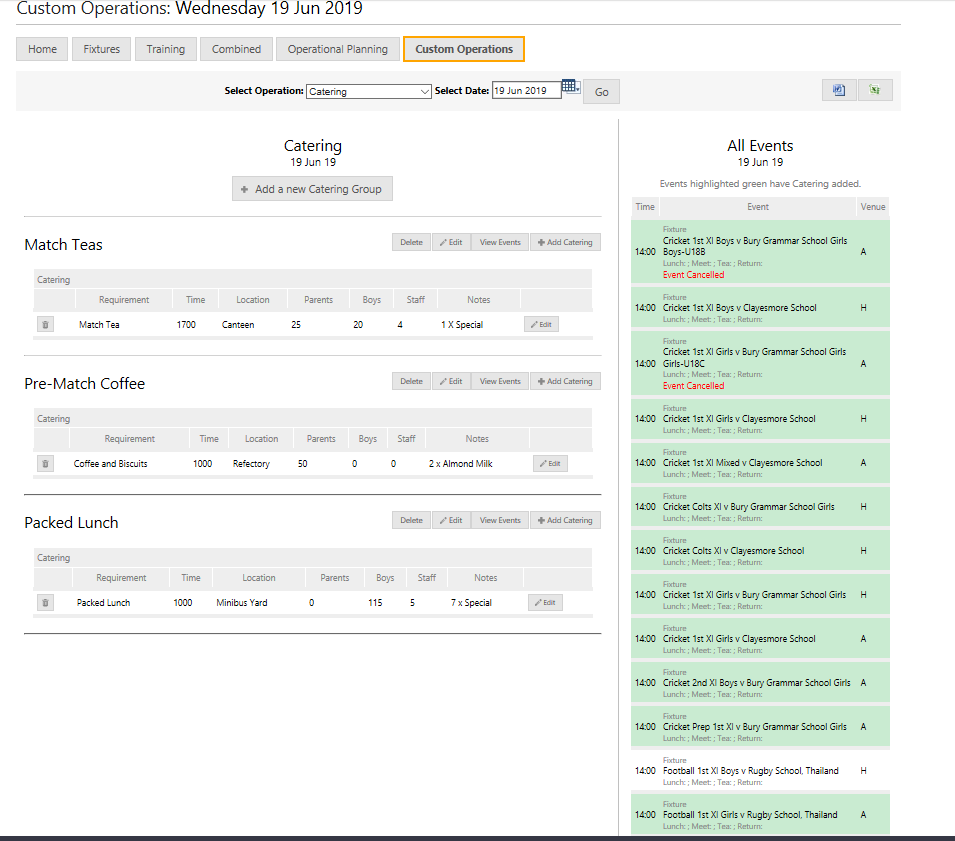
Task: Click the 1 X Special note
Action: click(x=462, y=325)
